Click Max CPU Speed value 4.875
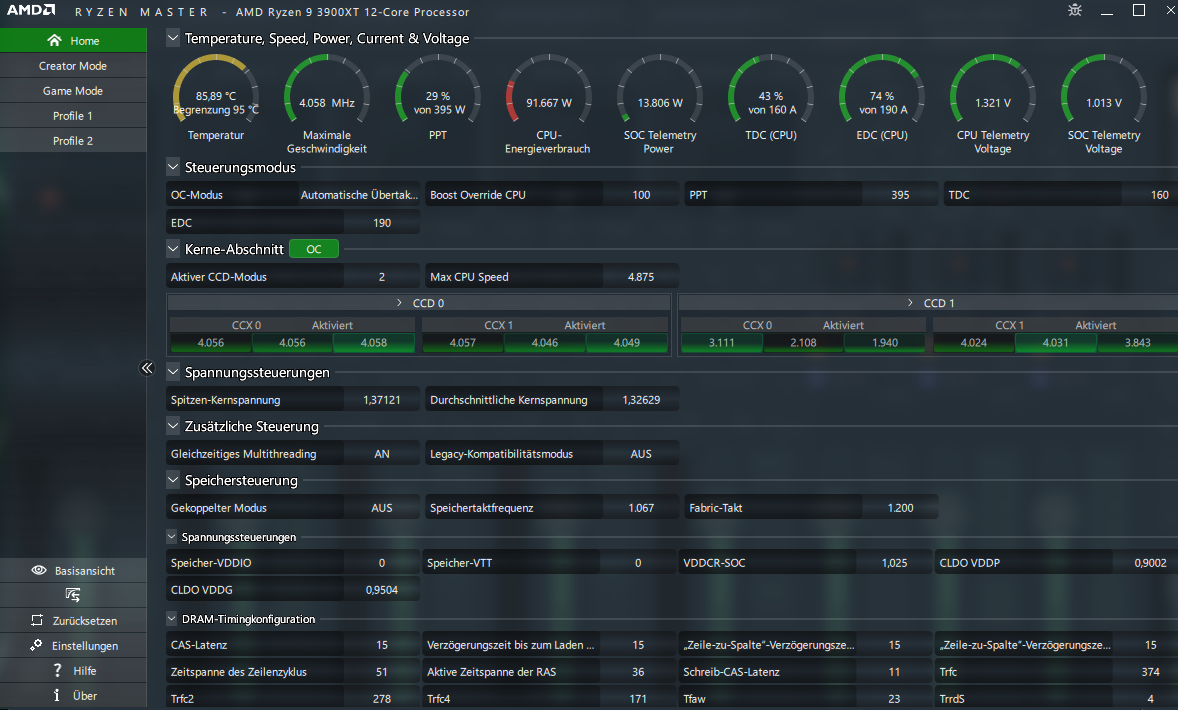Image resolution: width=1178 pixels, height=710 pixels. click(641, 276)
